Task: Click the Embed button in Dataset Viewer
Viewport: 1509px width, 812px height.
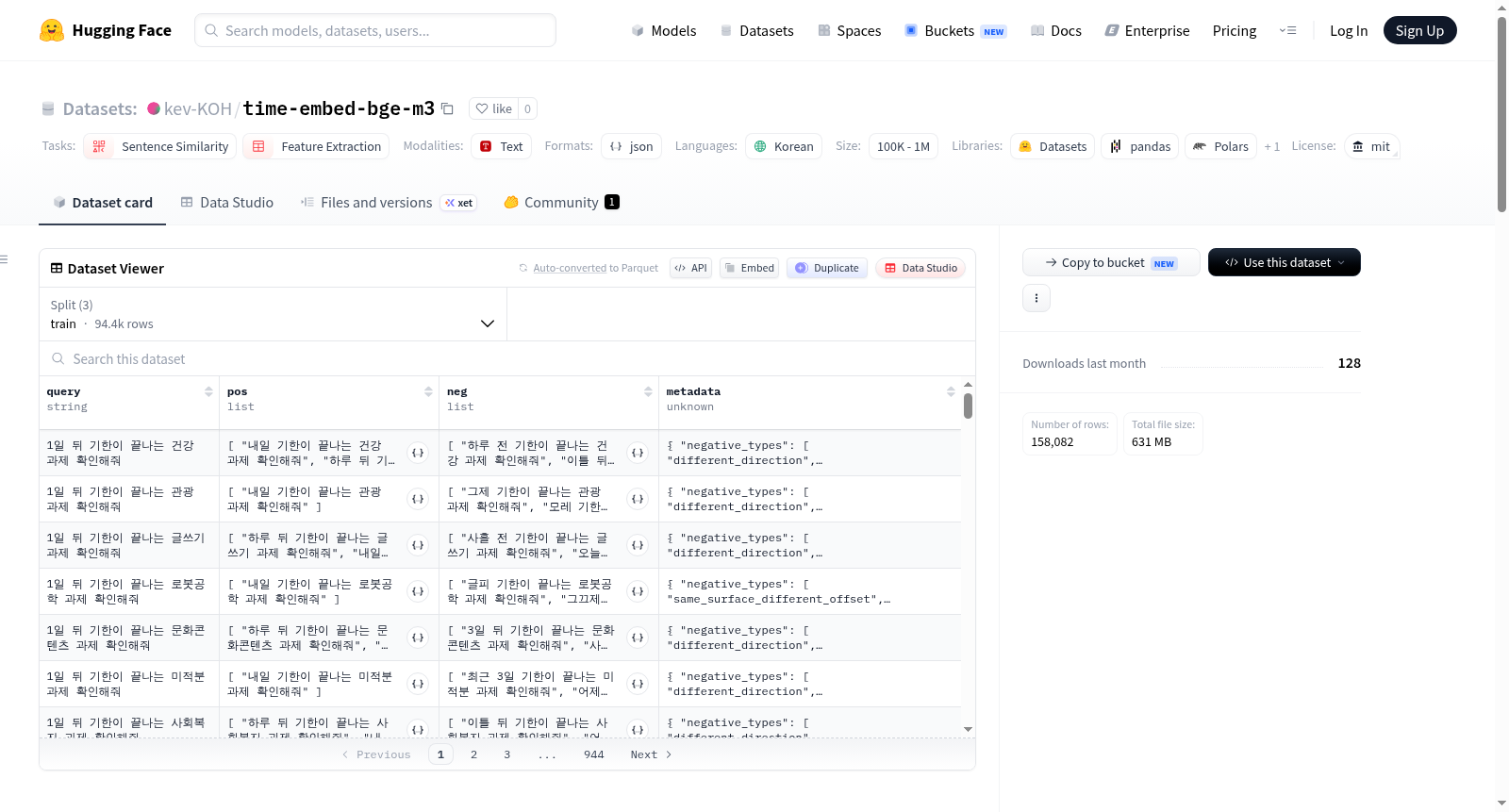Action: (749, 268)
